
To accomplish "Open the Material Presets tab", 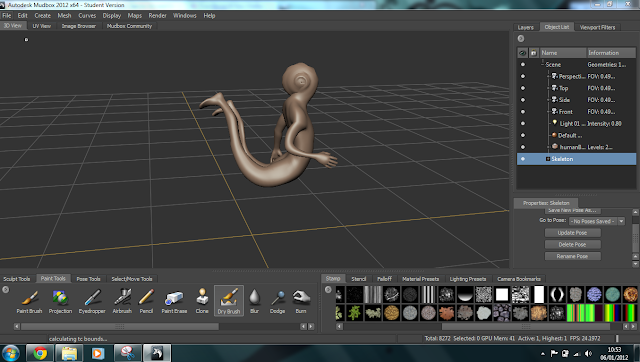I will pos(420,279).
